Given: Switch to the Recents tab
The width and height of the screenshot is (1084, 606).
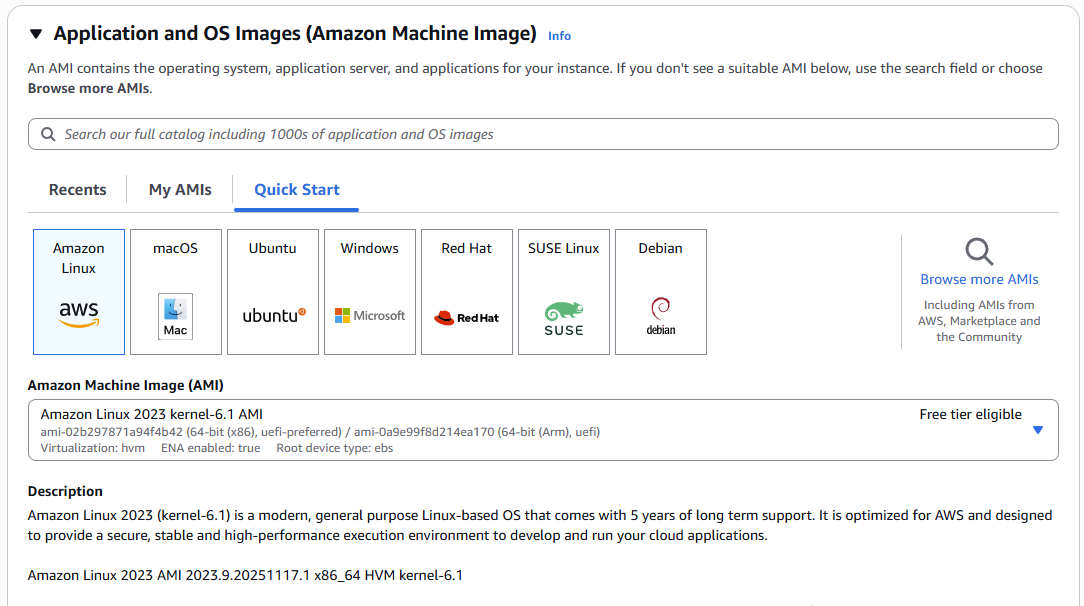Looking at the screenshot, I should [x=77, y=189].
